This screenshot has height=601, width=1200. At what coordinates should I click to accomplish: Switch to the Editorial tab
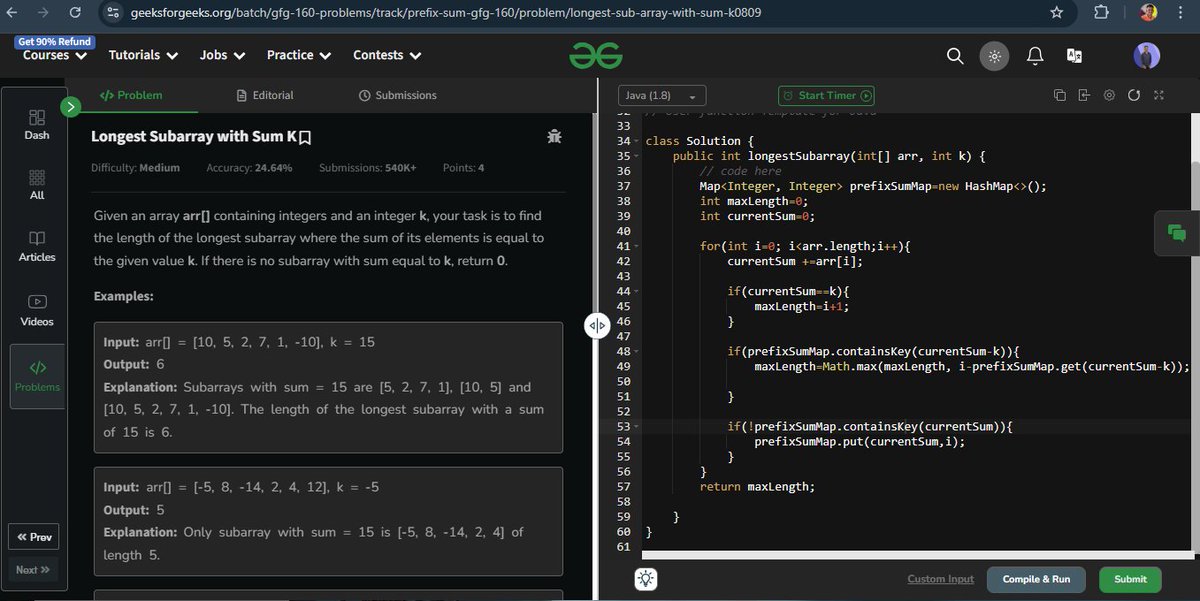(265, 95)
